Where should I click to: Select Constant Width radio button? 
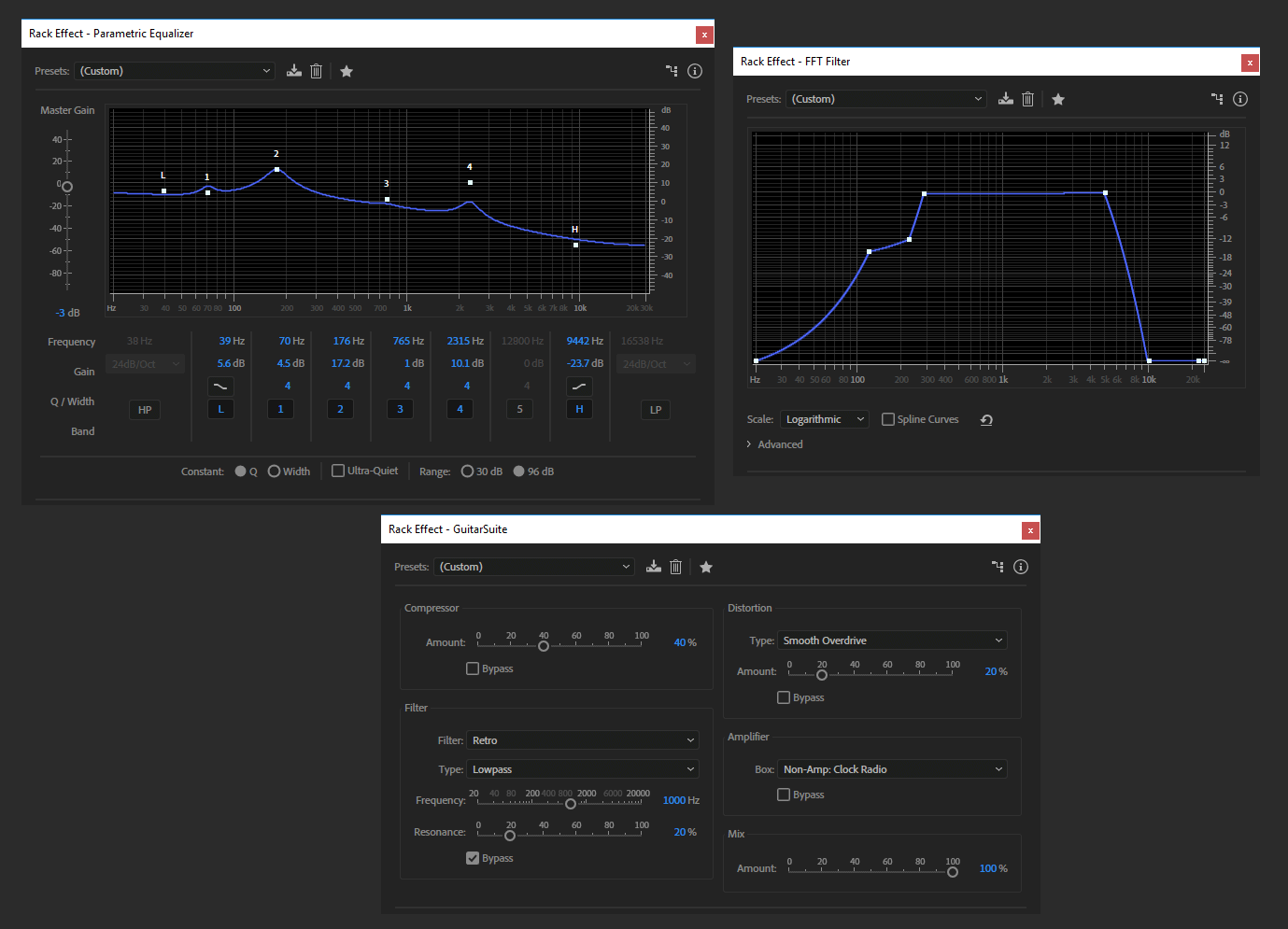(275, 472)
